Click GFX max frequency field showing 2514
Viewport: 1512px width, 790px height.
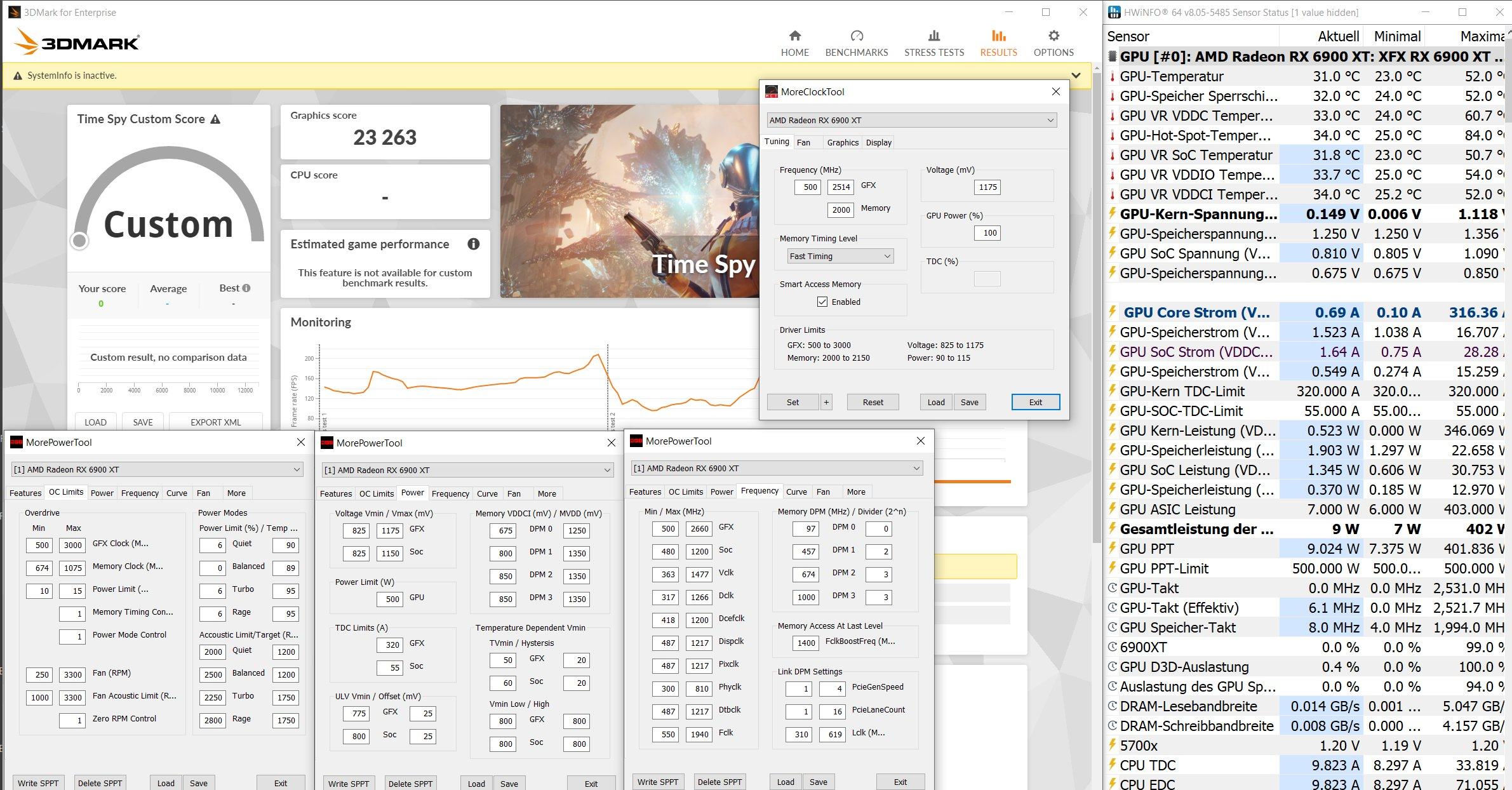[x=841, y=187]
